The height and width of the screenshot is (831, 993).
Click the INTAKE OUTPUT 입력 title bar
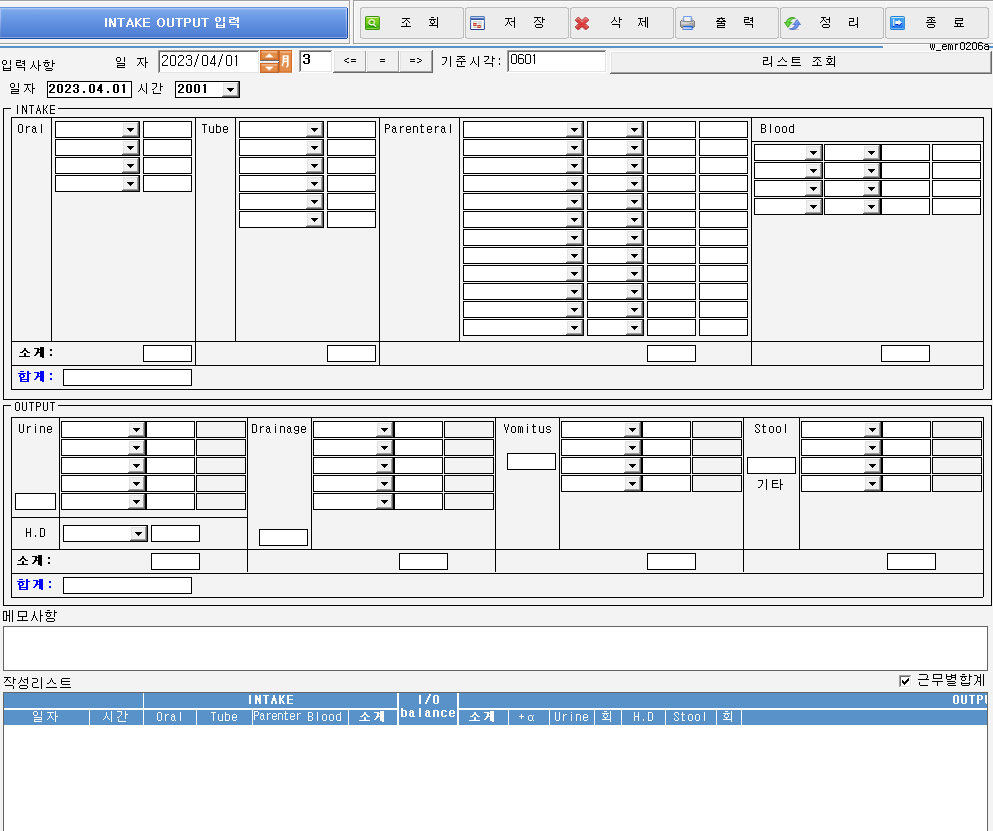click(x=174, y=23)
